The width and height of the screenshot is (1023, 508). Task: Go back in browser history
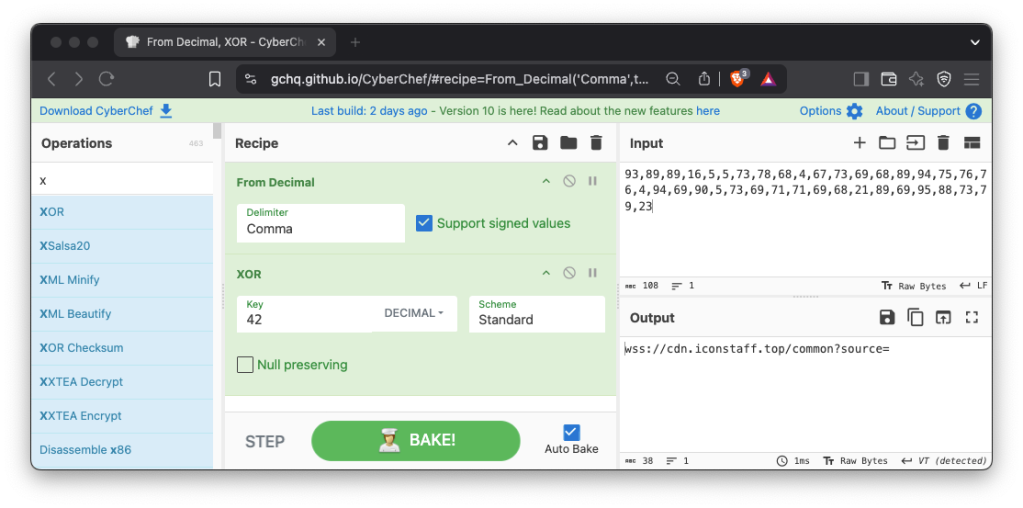[x=52, y=80]
